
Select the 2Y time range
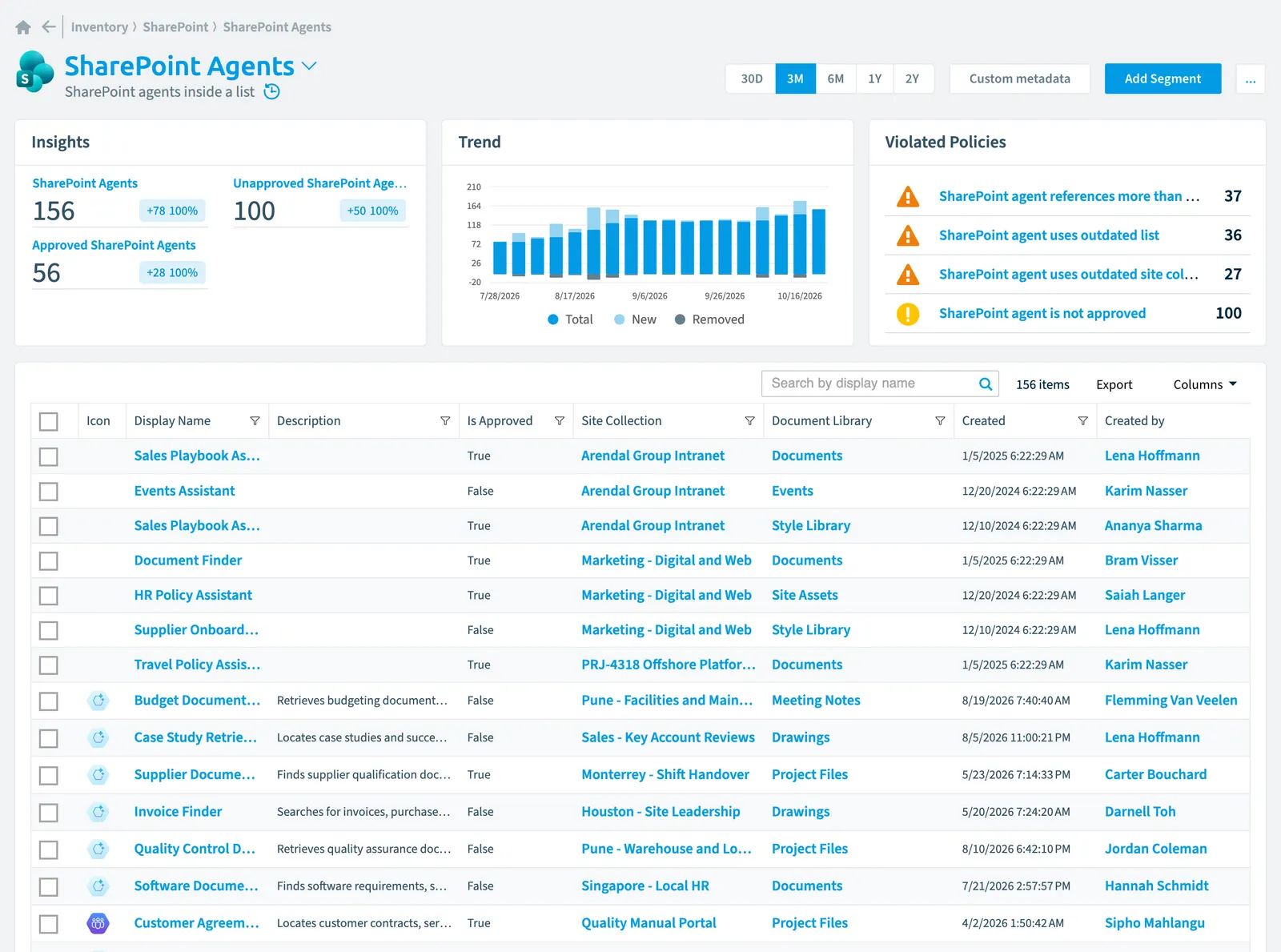913,78
